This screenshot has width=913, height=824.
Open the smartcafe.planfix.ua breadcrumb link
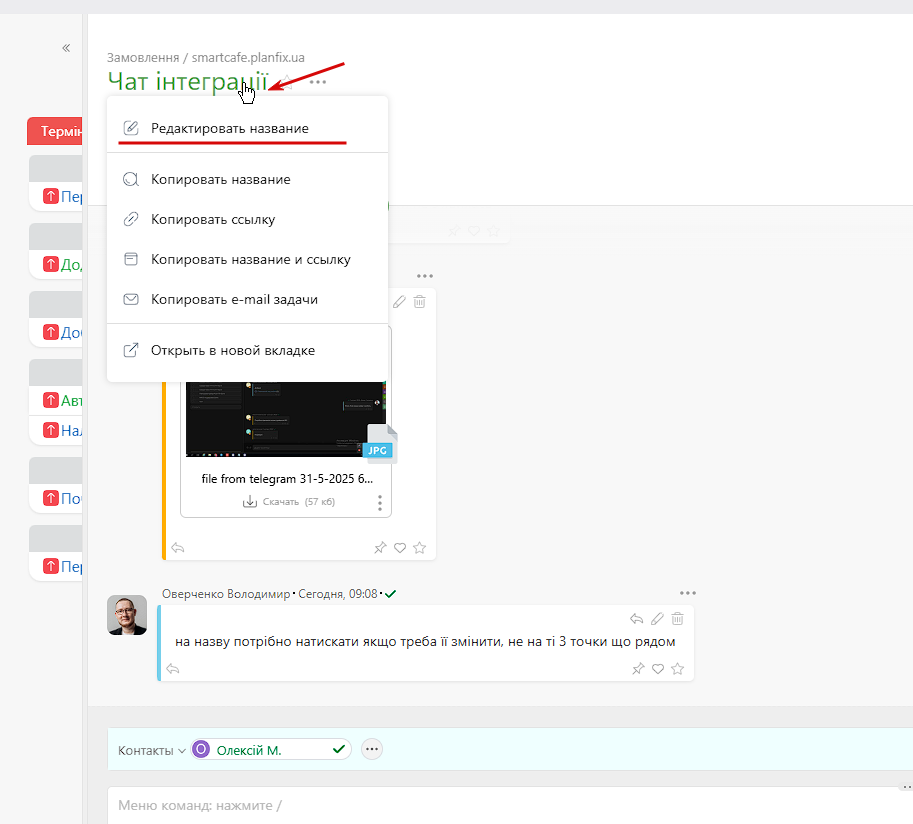coord(248,58)
